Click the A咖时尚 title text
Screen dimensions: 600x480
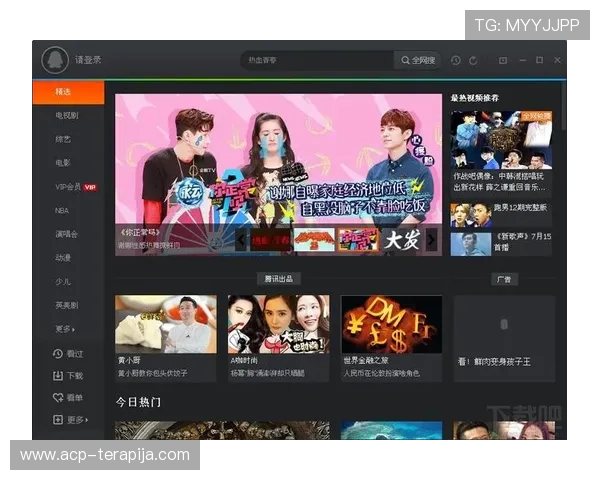[x=244, y=360]
